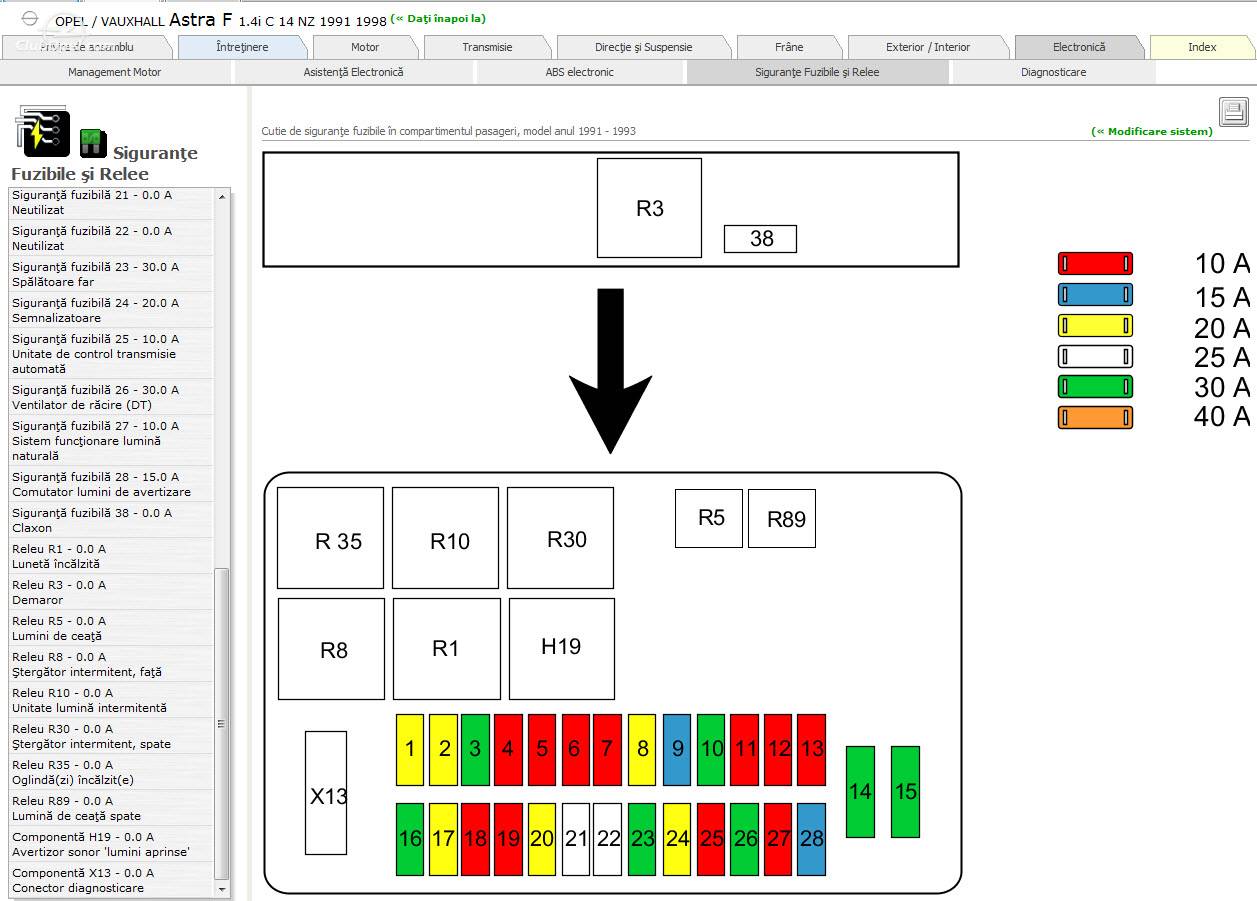Screen dimensions: 1257x901
Task: Select the Frâne tab
Action: (789, 47)
